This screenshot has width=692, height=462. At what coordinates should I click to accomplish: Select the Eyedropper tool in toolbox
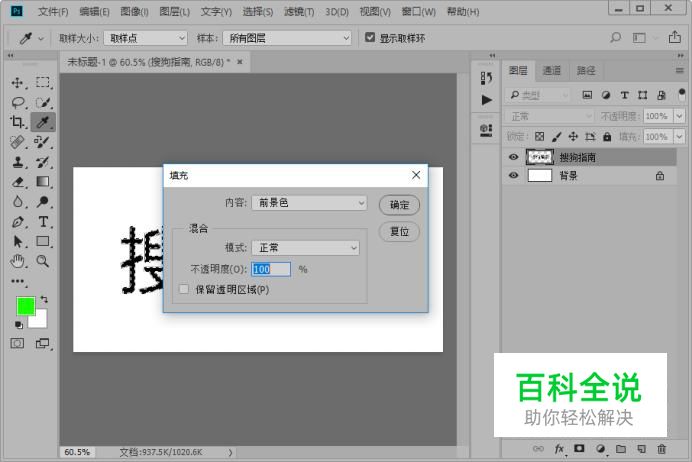43,122
